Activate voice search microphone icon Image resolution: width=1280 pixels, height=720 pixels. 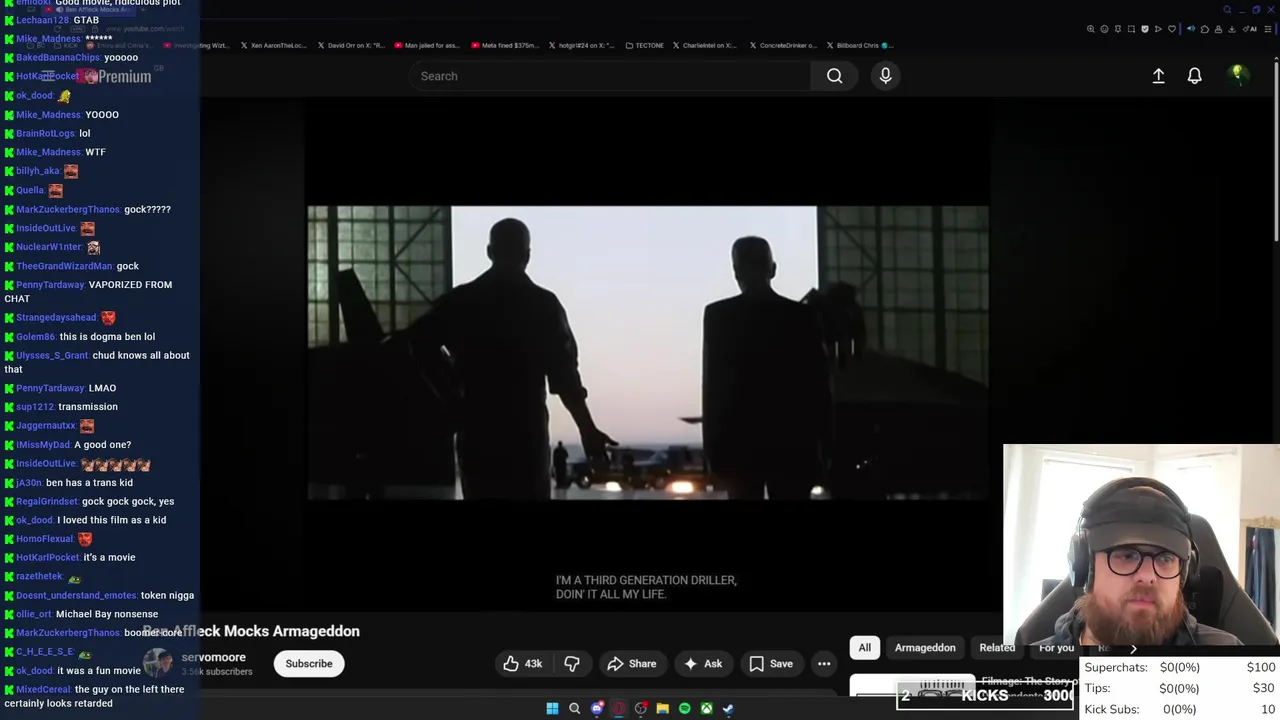click(885, 76)
